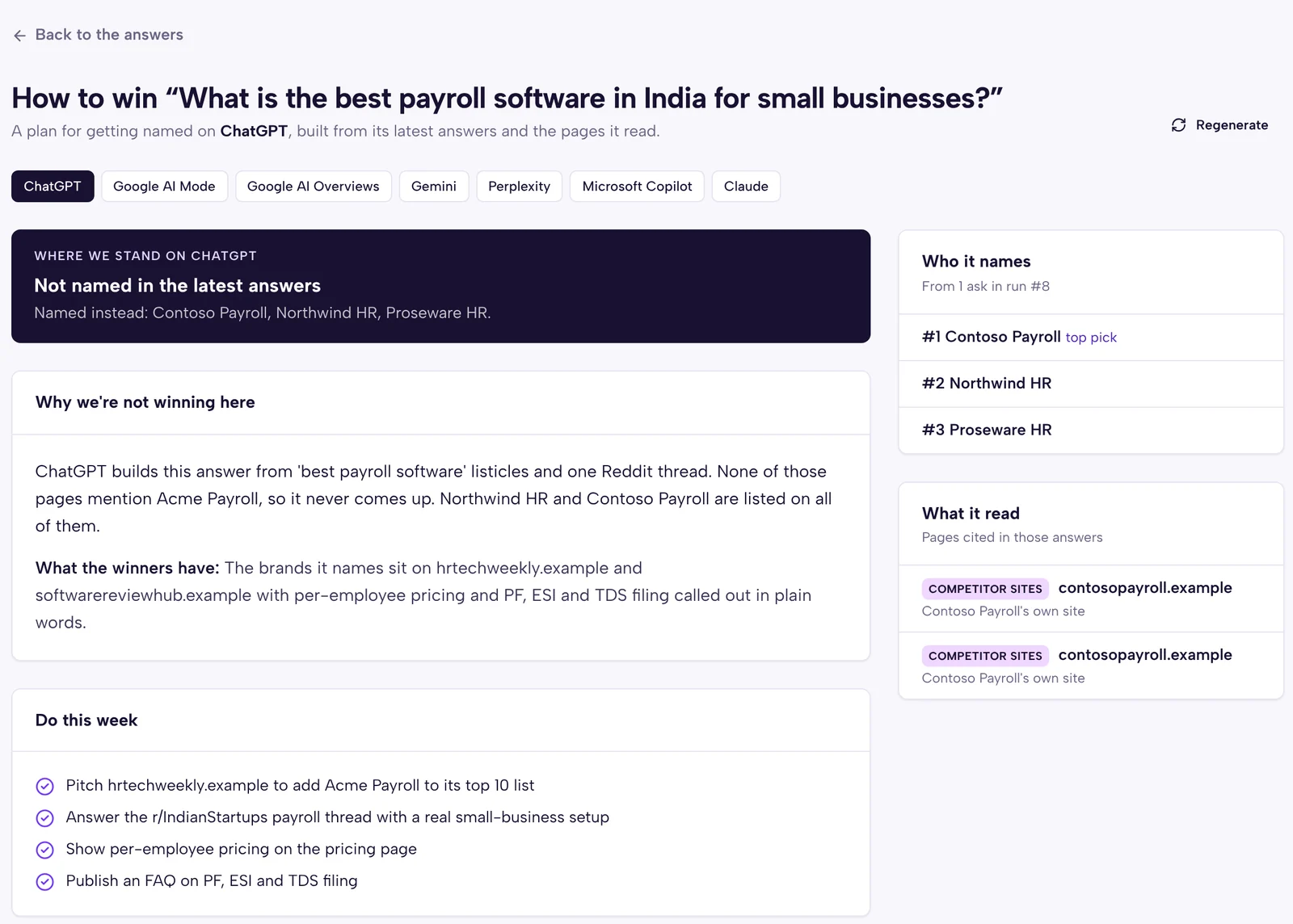Click check icon beside r/IndianStartups thread item
This screenshot has height=924, width=1293.
pyautogui.click(x=45, y=818)
